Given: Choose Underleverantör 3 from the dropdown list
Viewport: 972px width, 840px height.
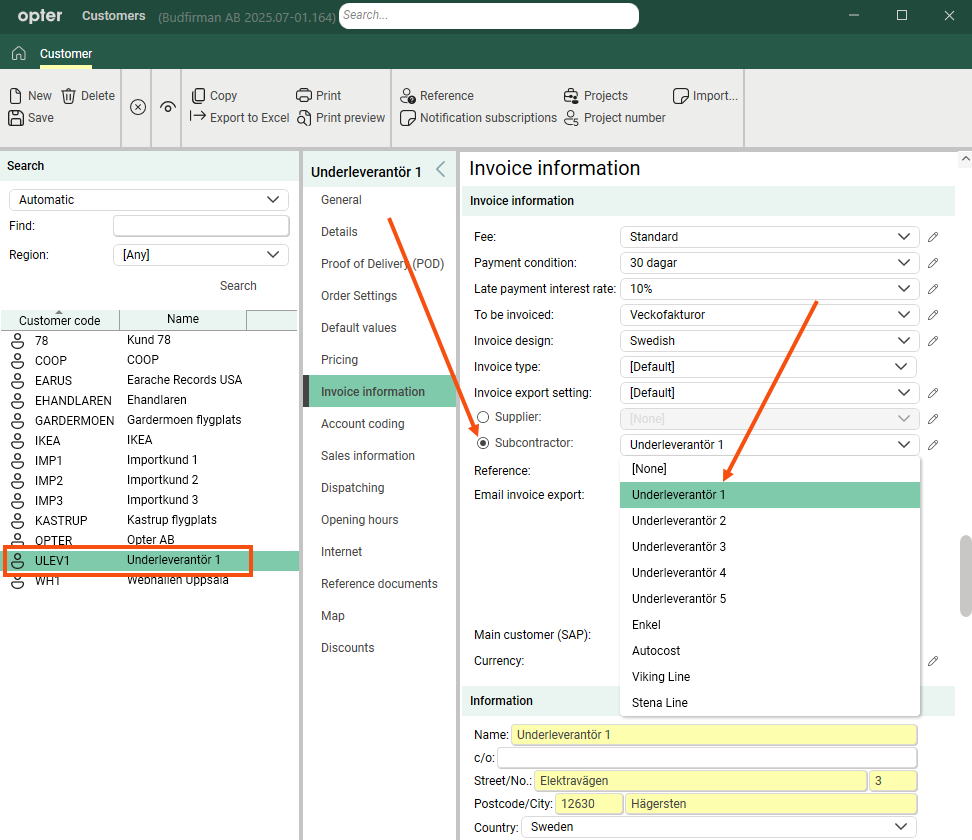Looking at the screenshot, I should click(678, 547).
